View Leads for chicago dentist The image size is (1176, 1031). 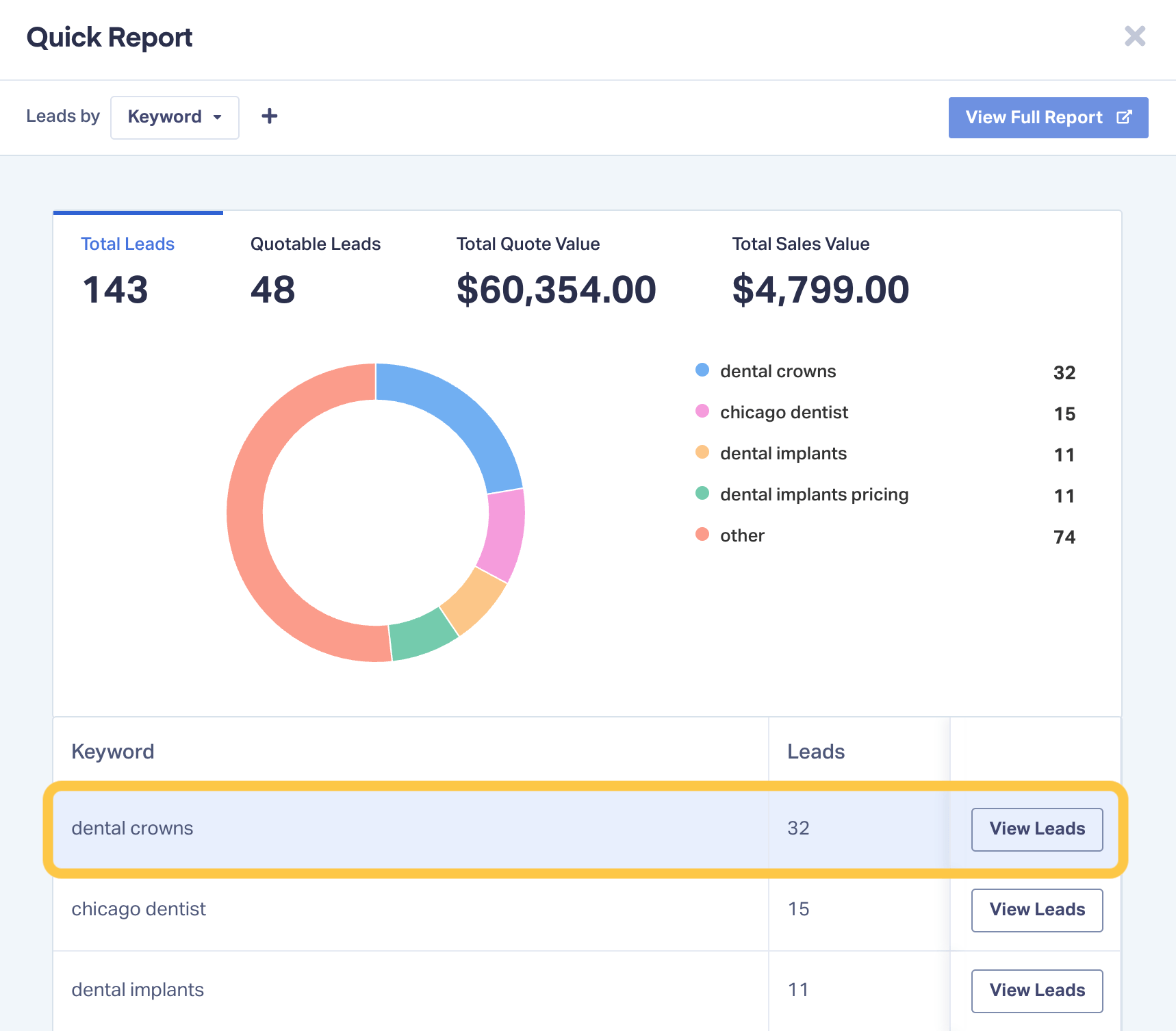point(1037,910)
